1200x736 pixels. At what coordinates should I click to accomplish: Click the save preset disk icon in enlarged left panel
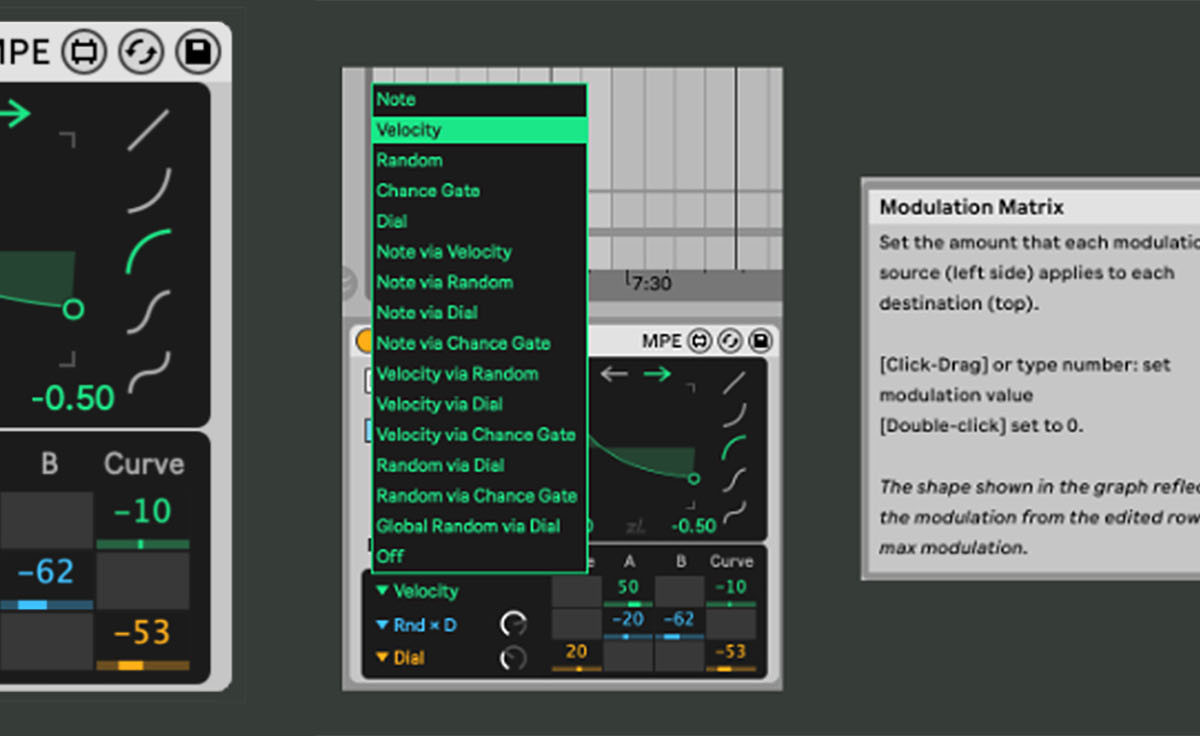(199, 52)
